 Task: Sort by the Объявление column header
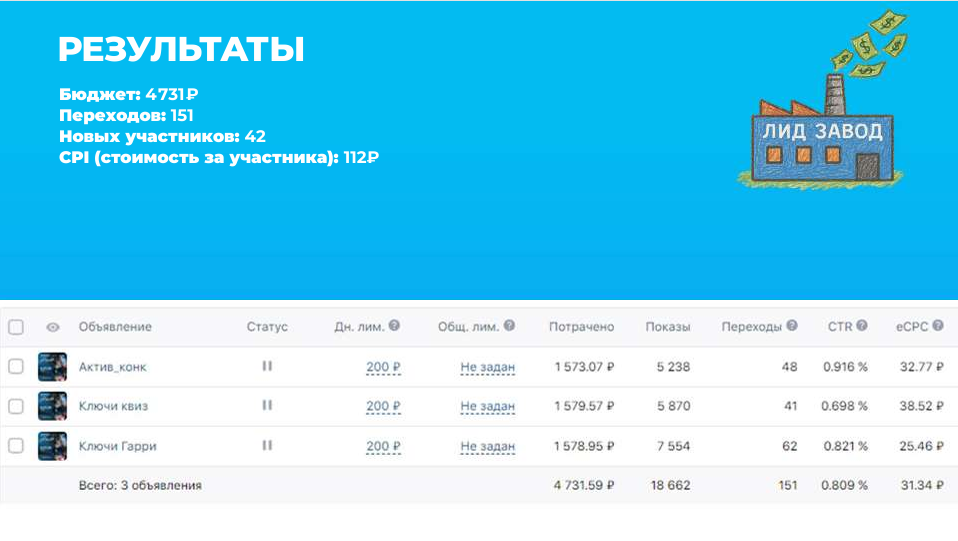click(115, 327)
